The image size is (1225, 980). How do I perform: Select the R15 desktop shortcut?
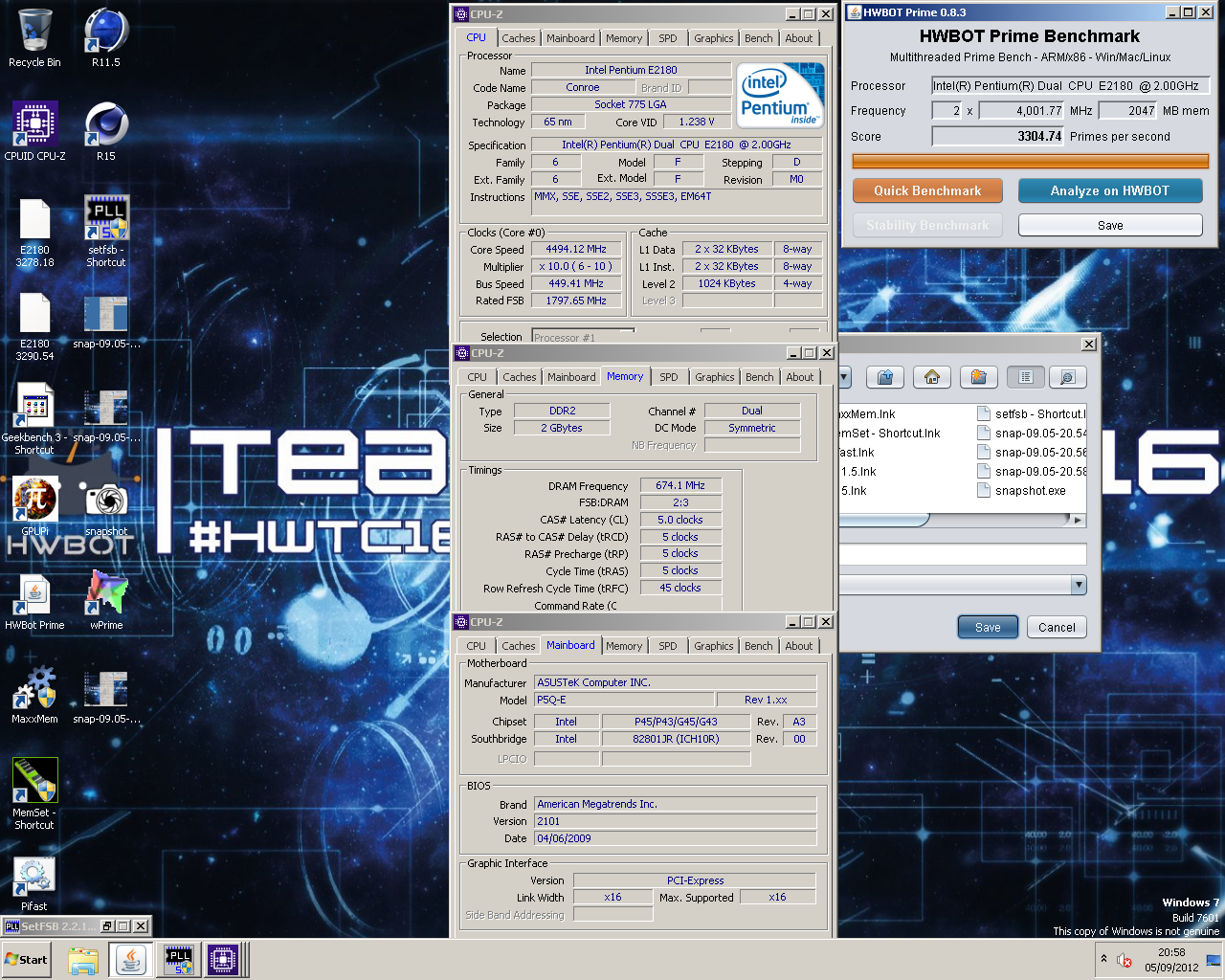coord(106,132)
